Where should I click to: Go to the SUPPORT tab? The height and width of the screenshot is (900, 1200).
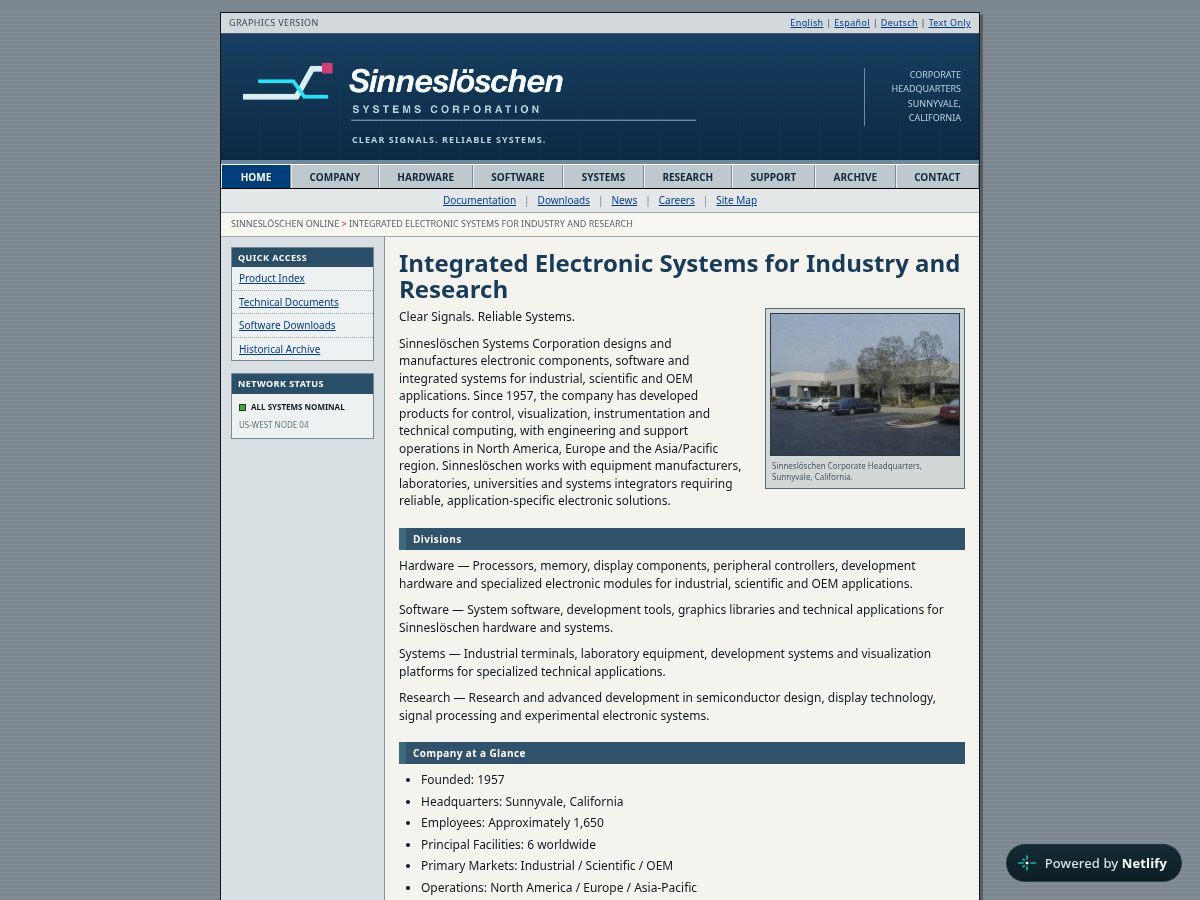coord(774,177)
